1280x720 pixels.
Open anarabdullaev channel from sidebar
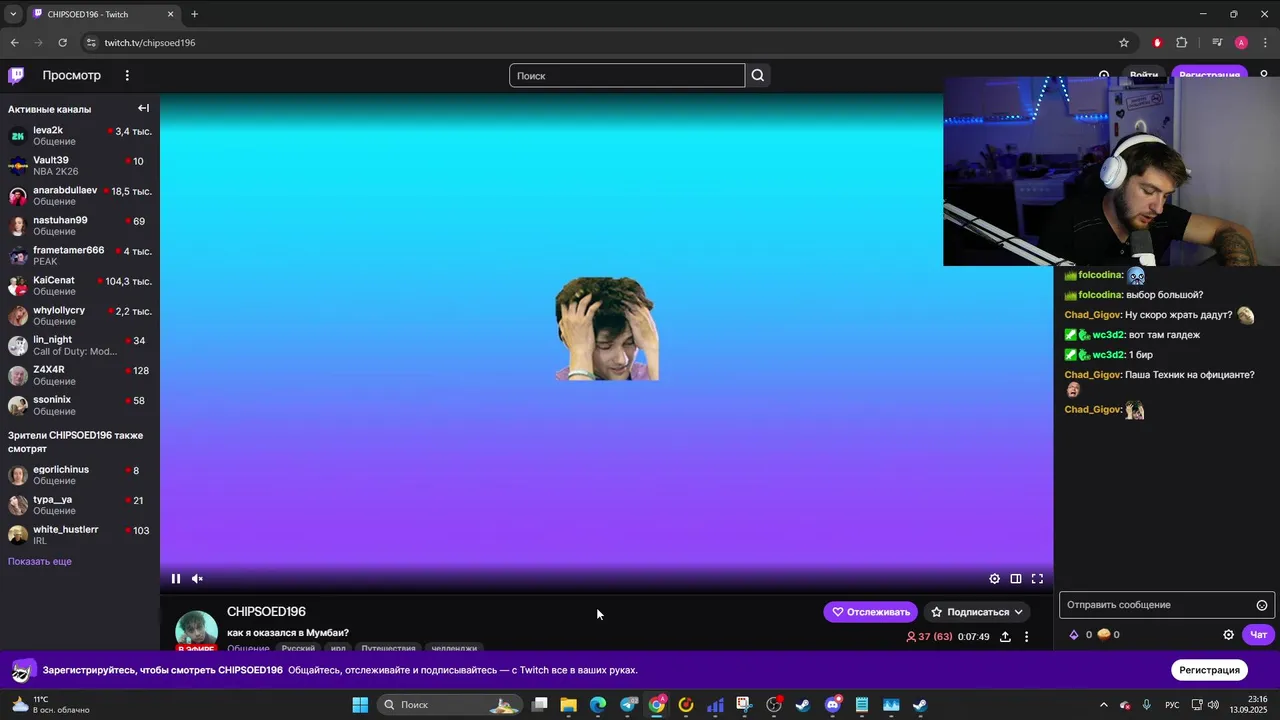coord(80,195)
